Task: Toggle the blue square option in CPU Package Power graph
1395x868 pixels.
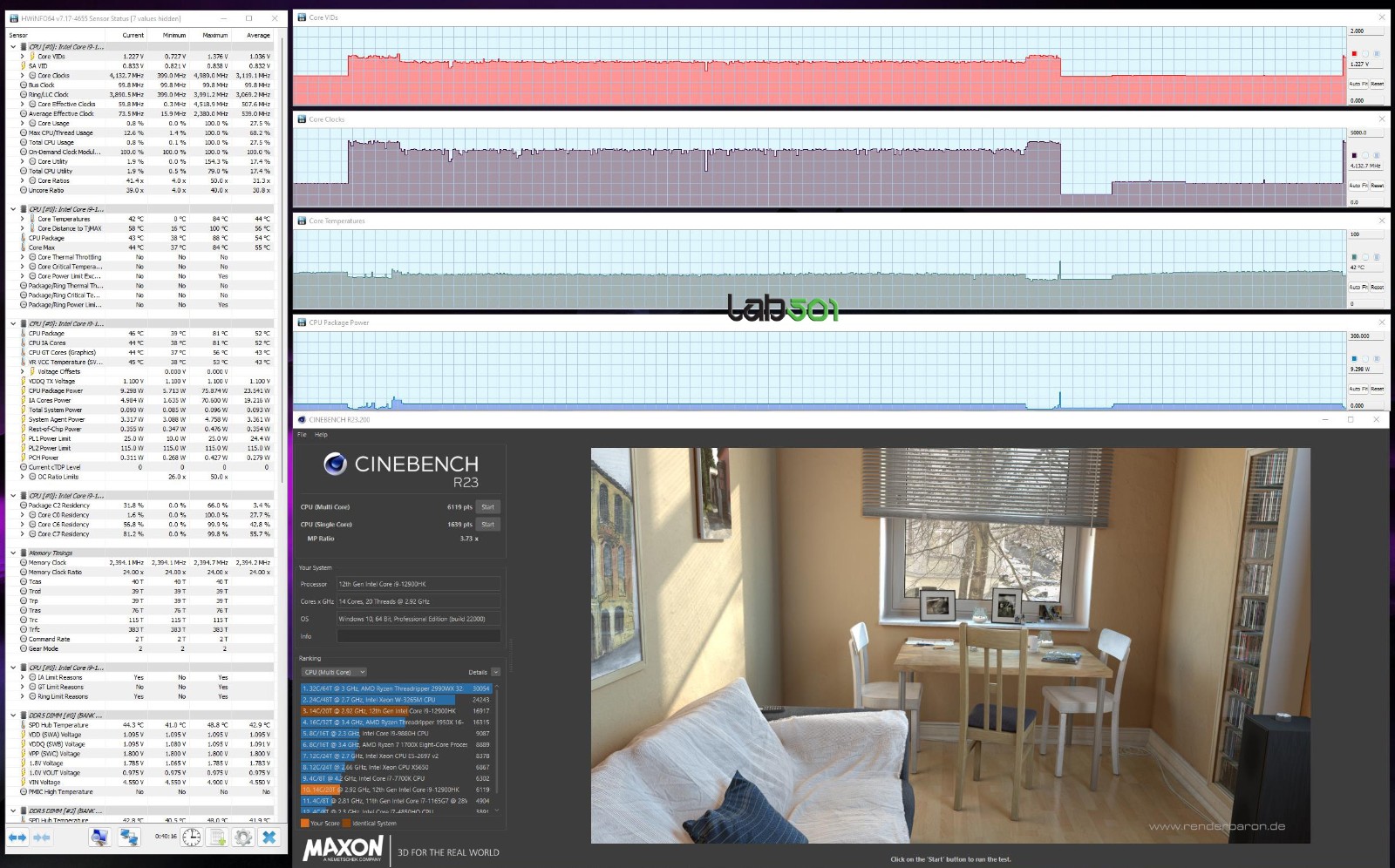Action: pyautogui.click(x=1377, y=358)
